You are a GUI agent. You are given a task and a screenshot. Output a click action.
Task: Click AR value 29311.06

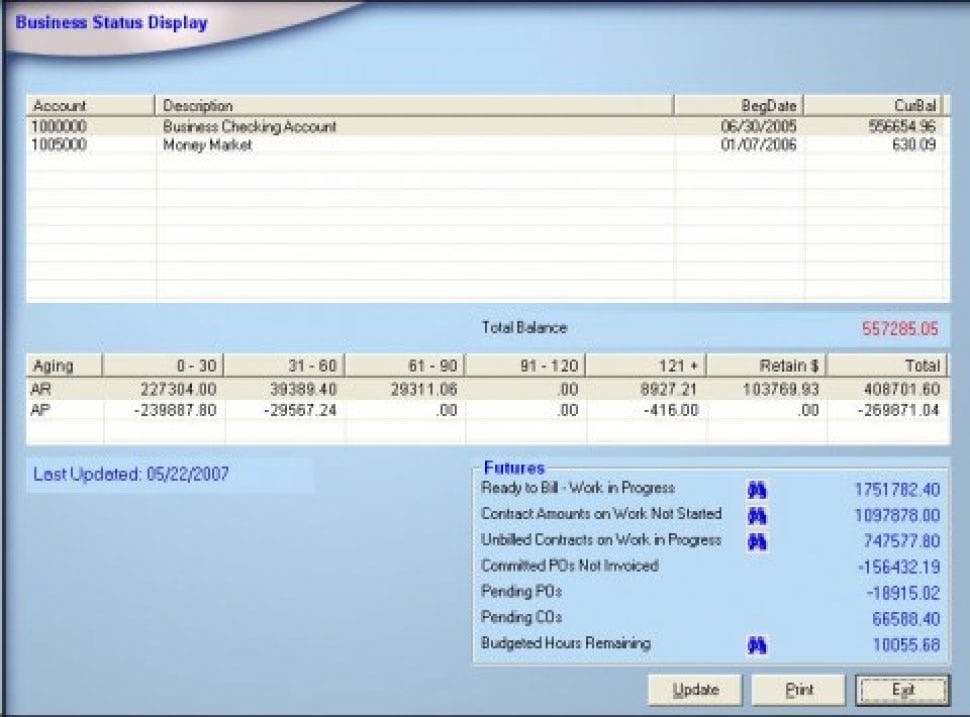point(424,389)
